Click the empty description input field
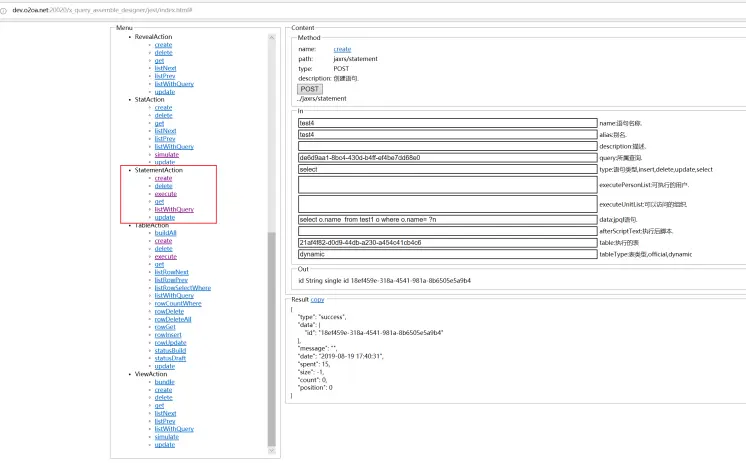Viewport: 746px width, 463px height. coord(447,146)
